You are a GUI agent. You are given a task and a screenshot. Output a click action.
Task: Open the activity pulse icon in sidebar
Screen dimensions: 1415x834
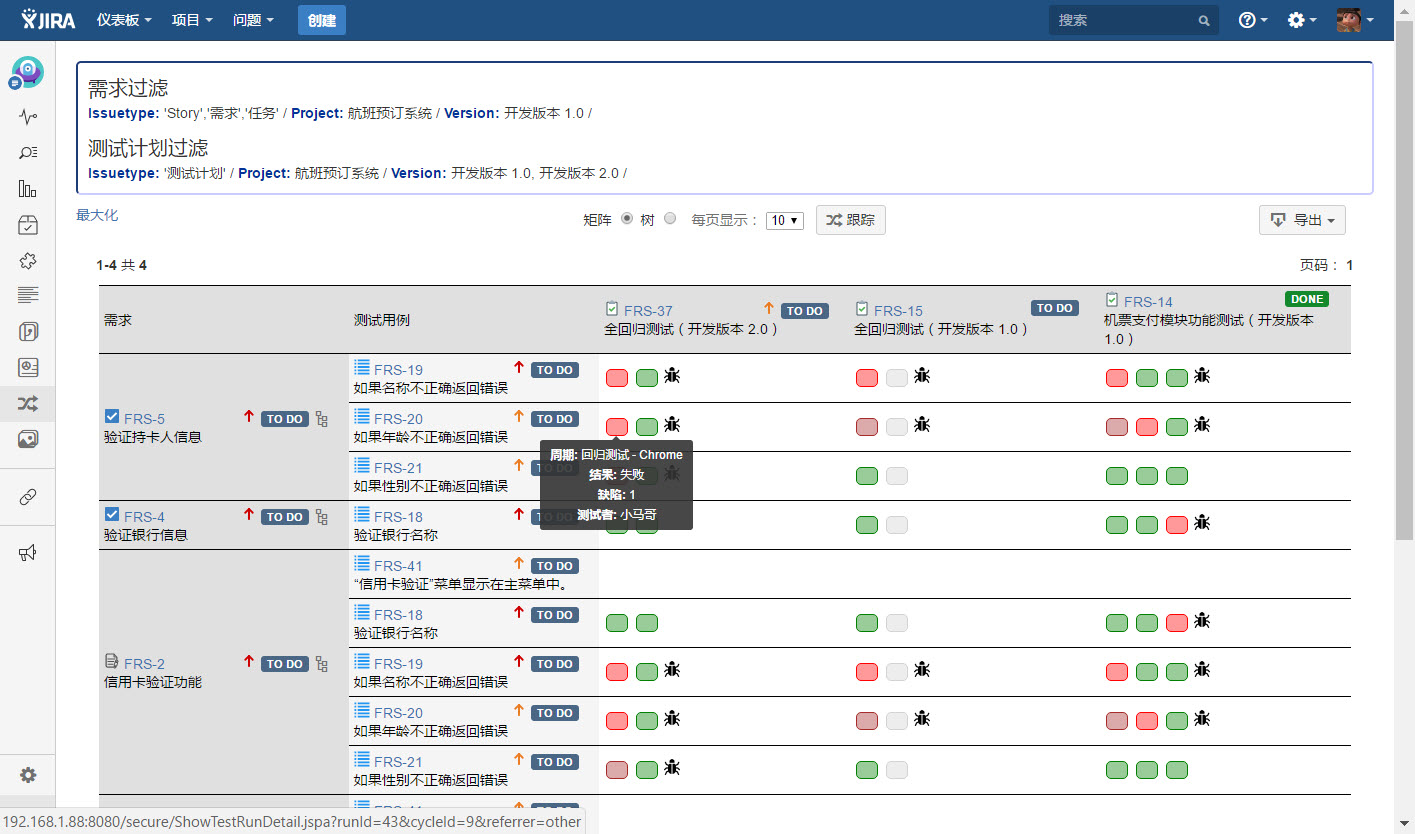click(x=28, y=117)
